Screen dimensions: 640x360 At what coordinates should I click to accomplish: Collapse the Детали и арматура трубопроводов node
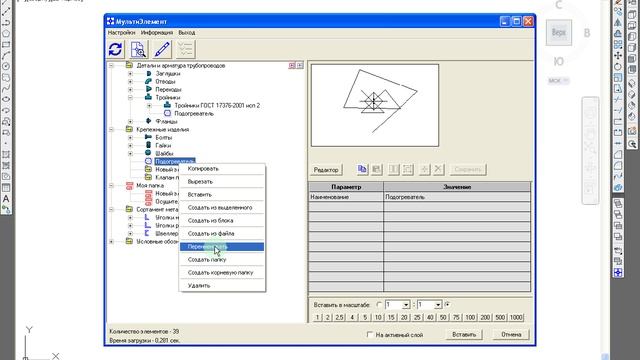pyautogui.click(x=111, y=65)
